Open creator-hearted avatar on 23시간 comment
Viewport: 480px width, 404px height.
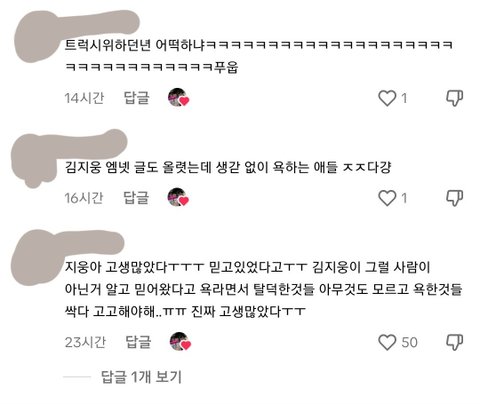(180, 342)
